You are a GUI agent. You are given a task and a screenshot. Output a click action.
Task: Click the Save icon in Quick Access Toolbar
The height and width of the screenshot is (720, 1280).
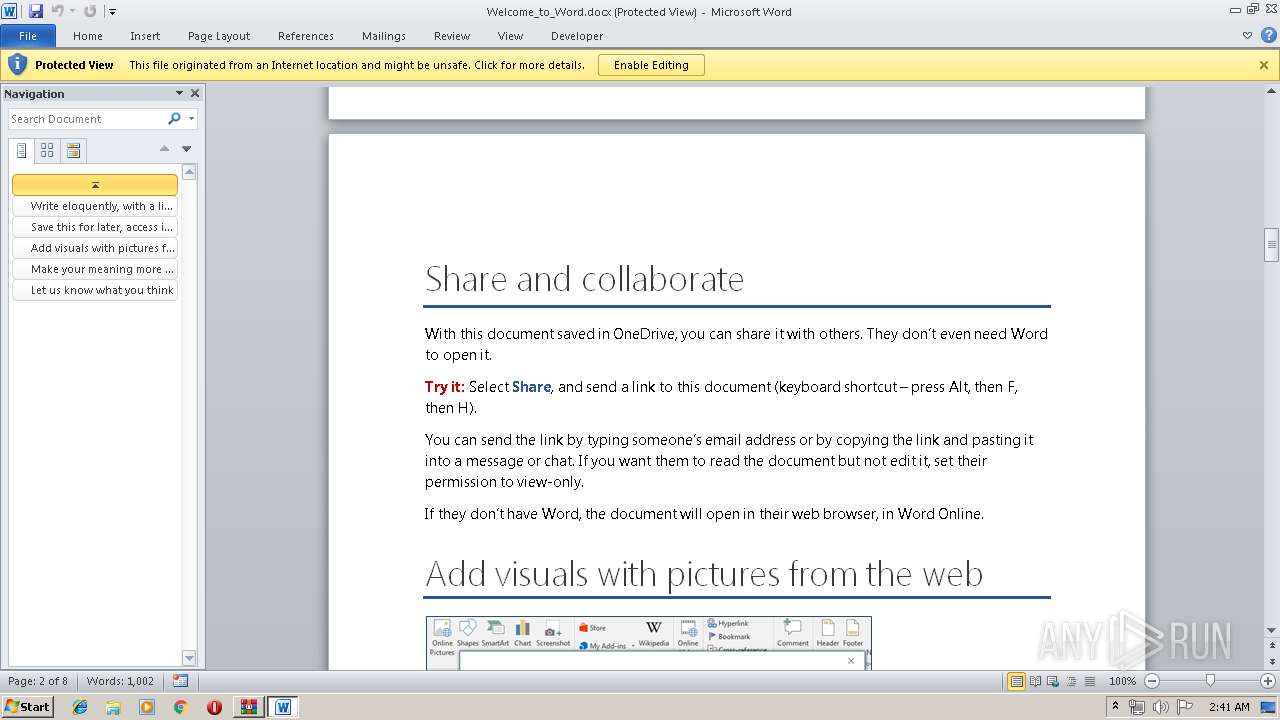tap(36, 11)
